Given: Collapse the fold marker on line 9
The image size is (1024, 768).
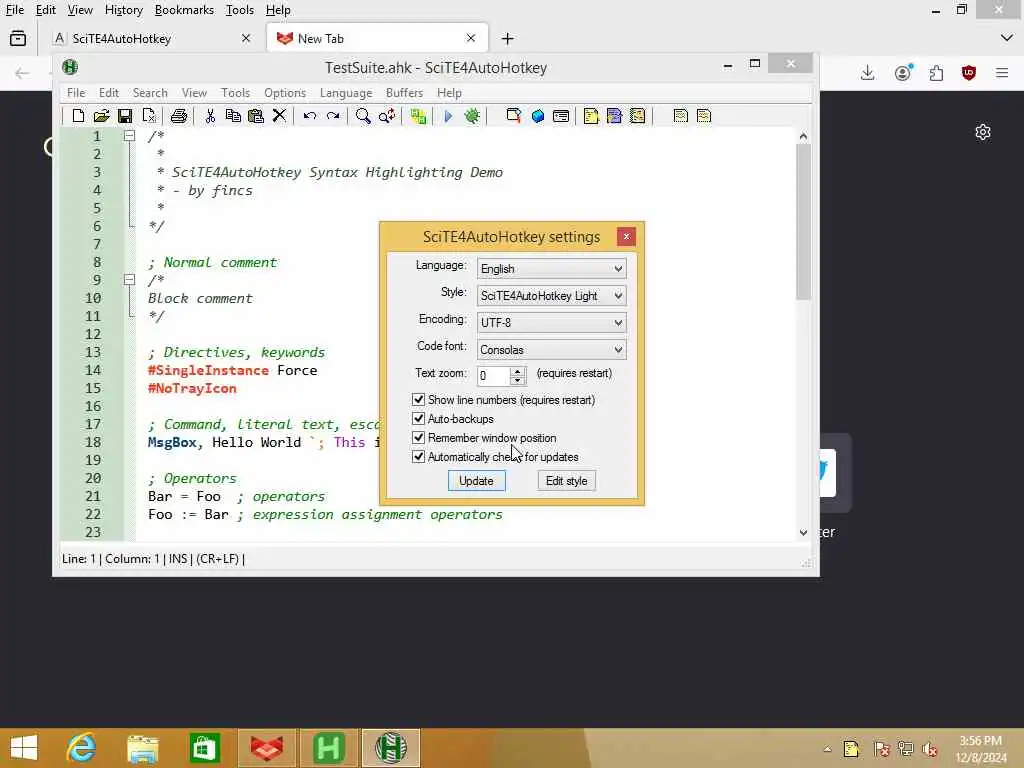Looking at the screenshot, I should 129,280.
